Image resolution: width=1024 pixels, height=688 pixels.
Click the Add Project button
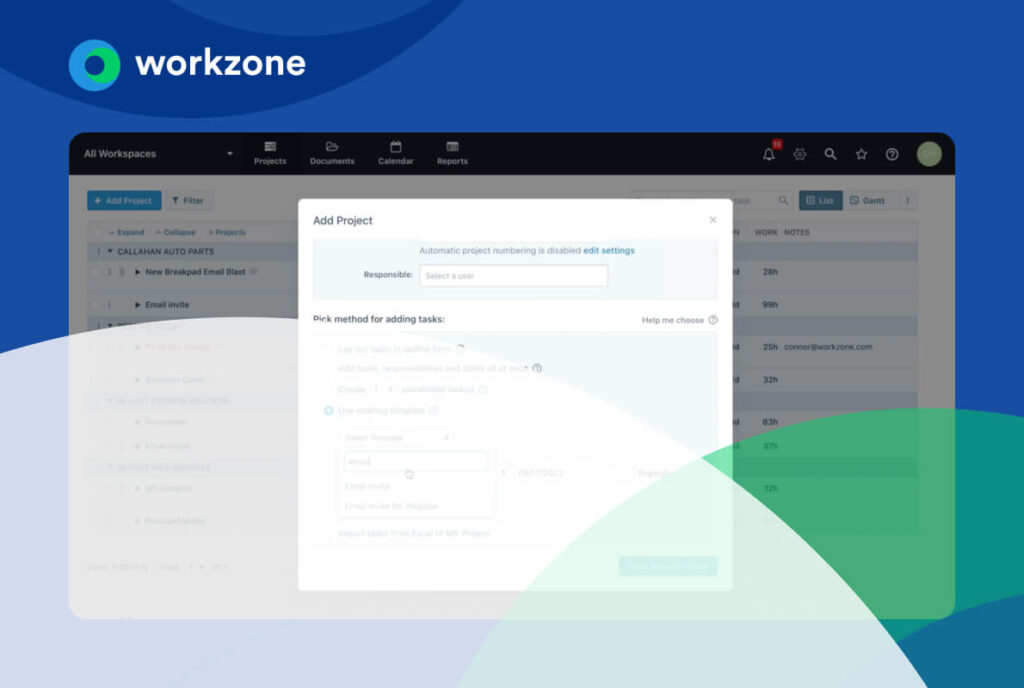(123, 200)
